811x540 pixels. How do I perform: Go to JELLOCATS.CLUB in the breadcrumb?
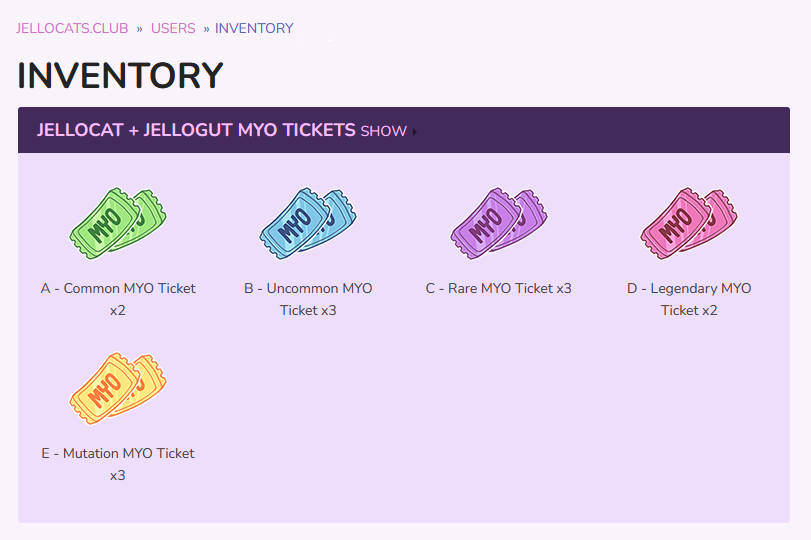pyautogui.click(x=72, y=28)
